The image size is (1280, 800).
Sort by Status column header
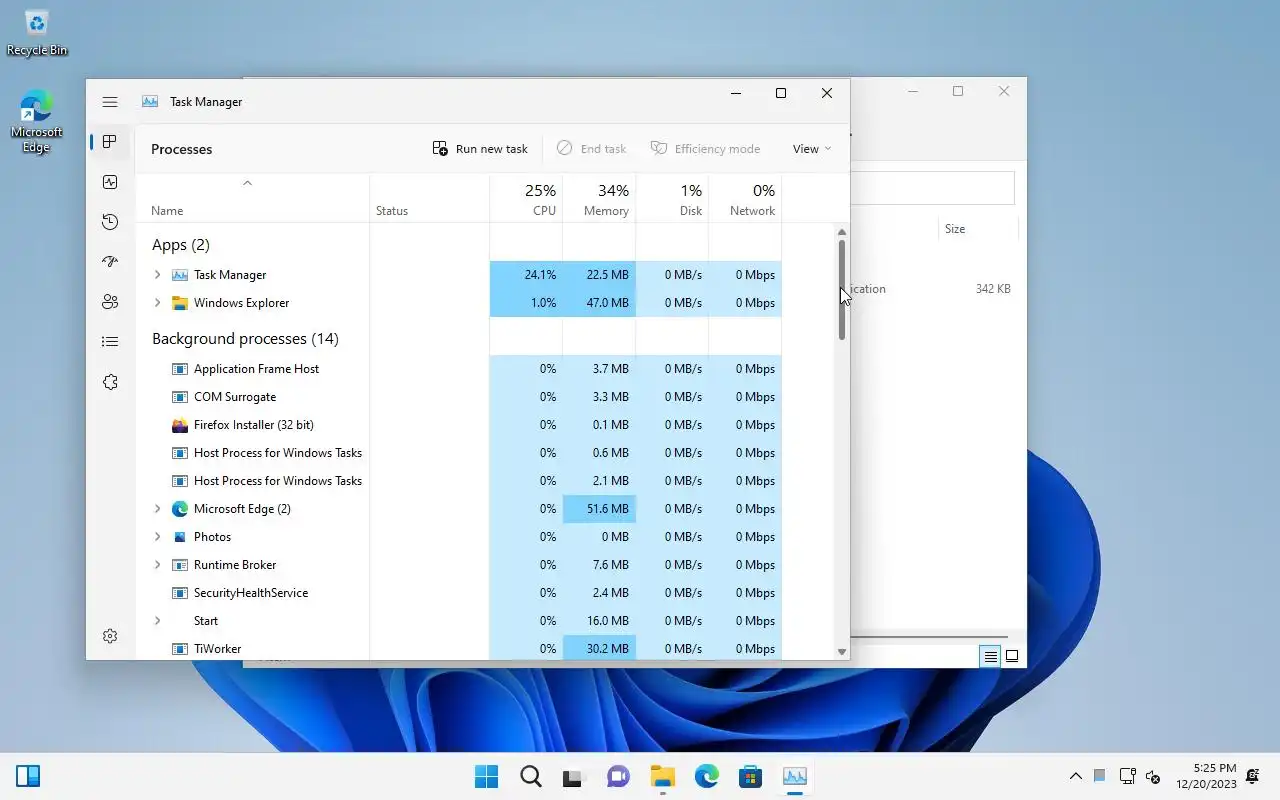(430, 198)
